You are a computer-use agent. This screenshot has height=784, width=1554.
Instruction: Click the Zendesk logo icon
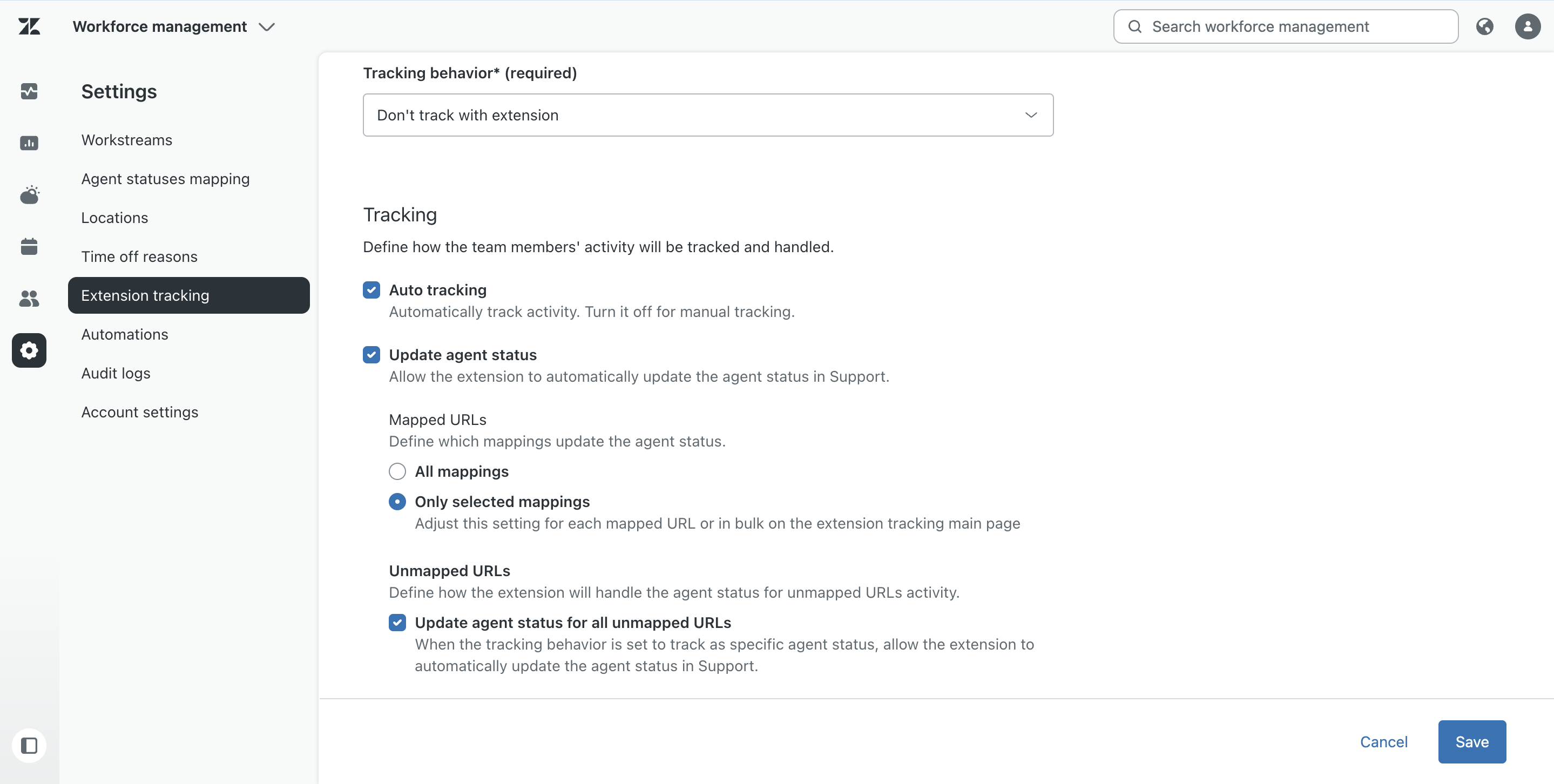point(29,26)
